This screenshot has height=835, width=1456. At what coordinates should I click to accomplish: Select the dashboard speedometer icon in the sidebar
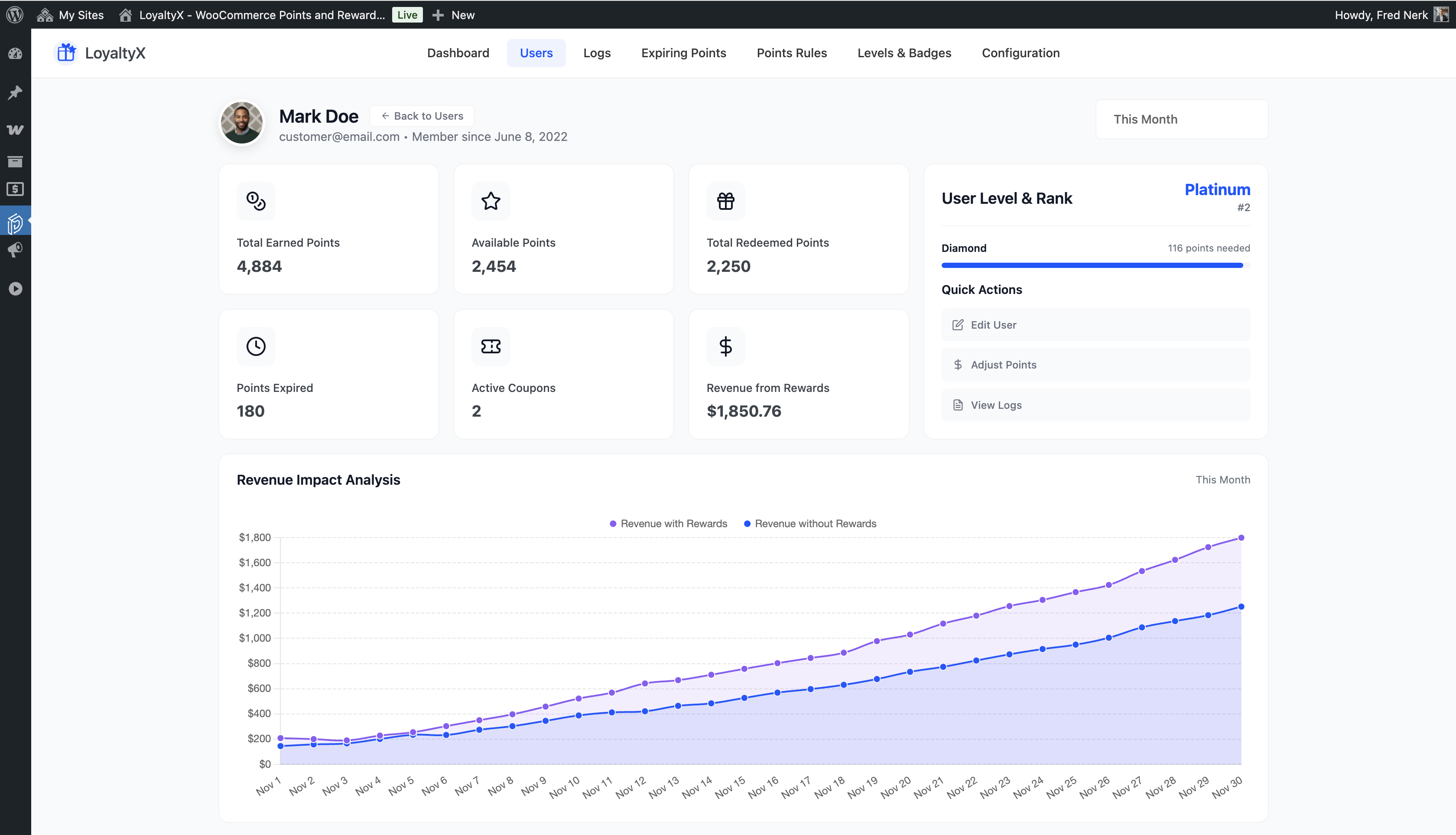(16, 53)
